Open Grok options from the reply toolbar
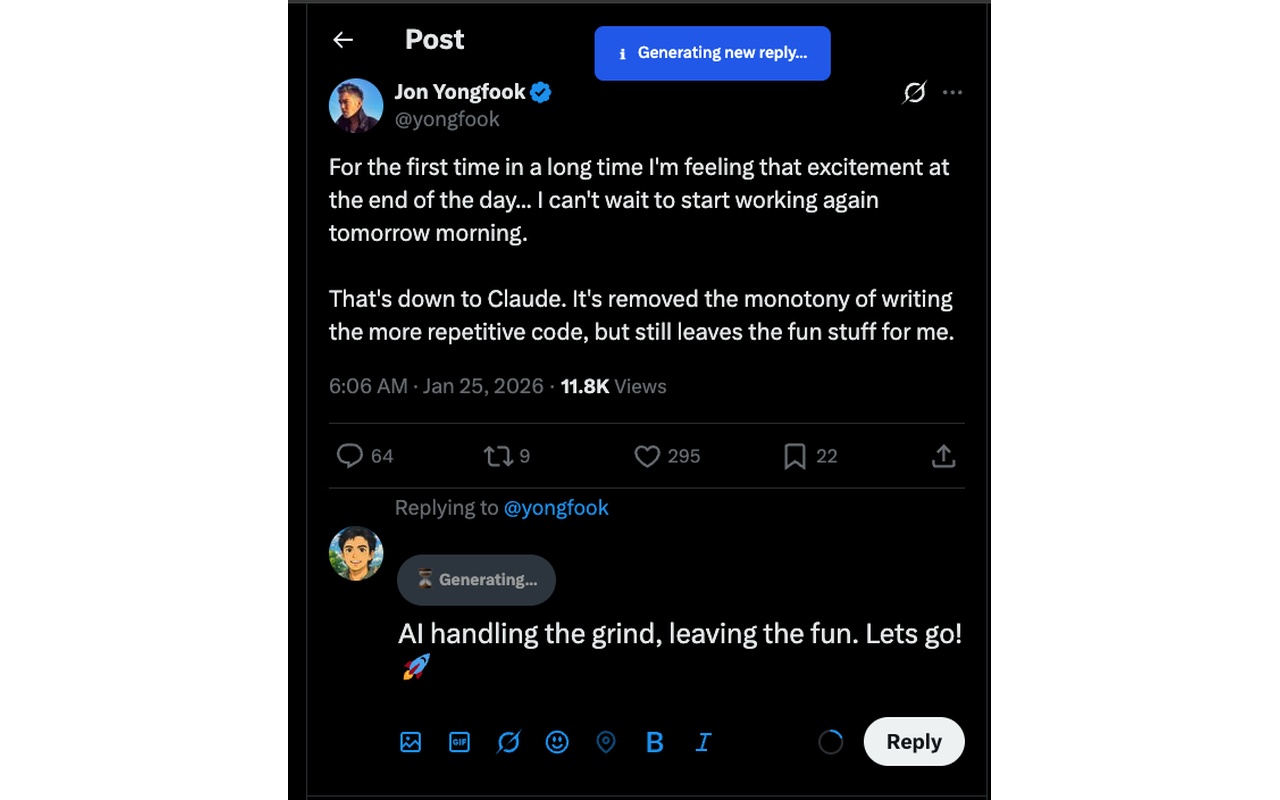This screenshot has height=800, width=1280. [x=508, y=742]
